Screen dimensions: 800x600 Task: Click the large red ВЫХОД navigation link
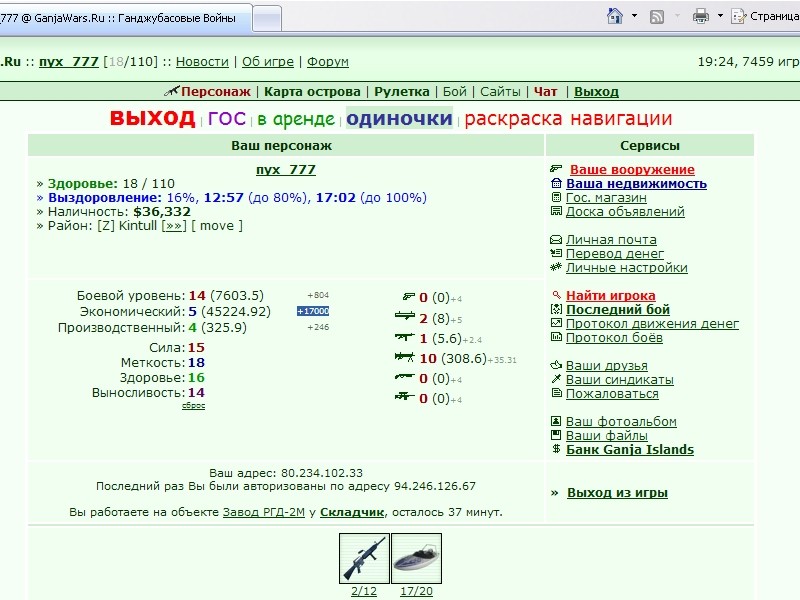[153, 118]
